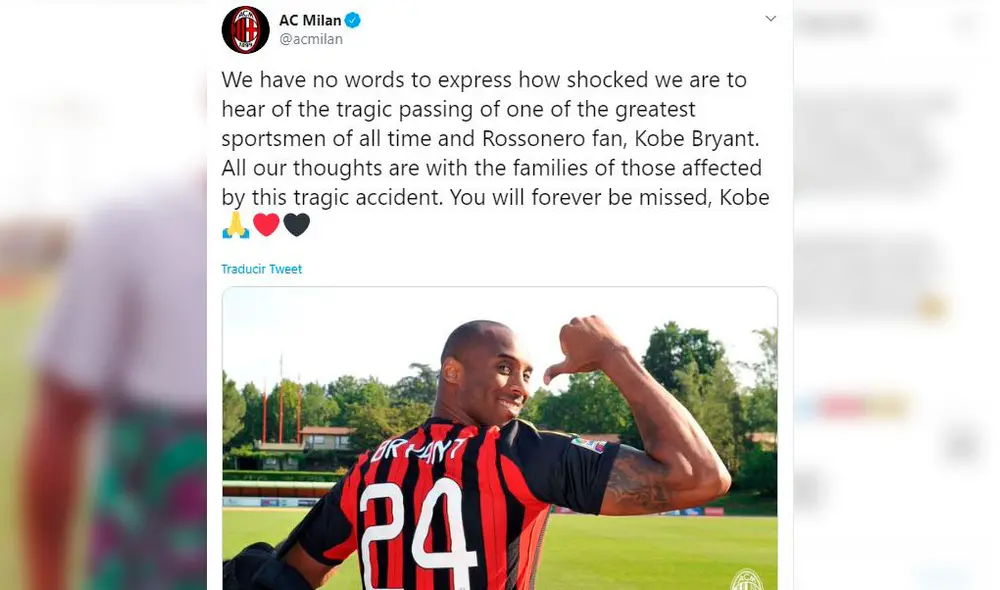This screenshot has height=590, width=1000.
Task: Click the Traducir Tweet link
Action: [x=261, y=268]
